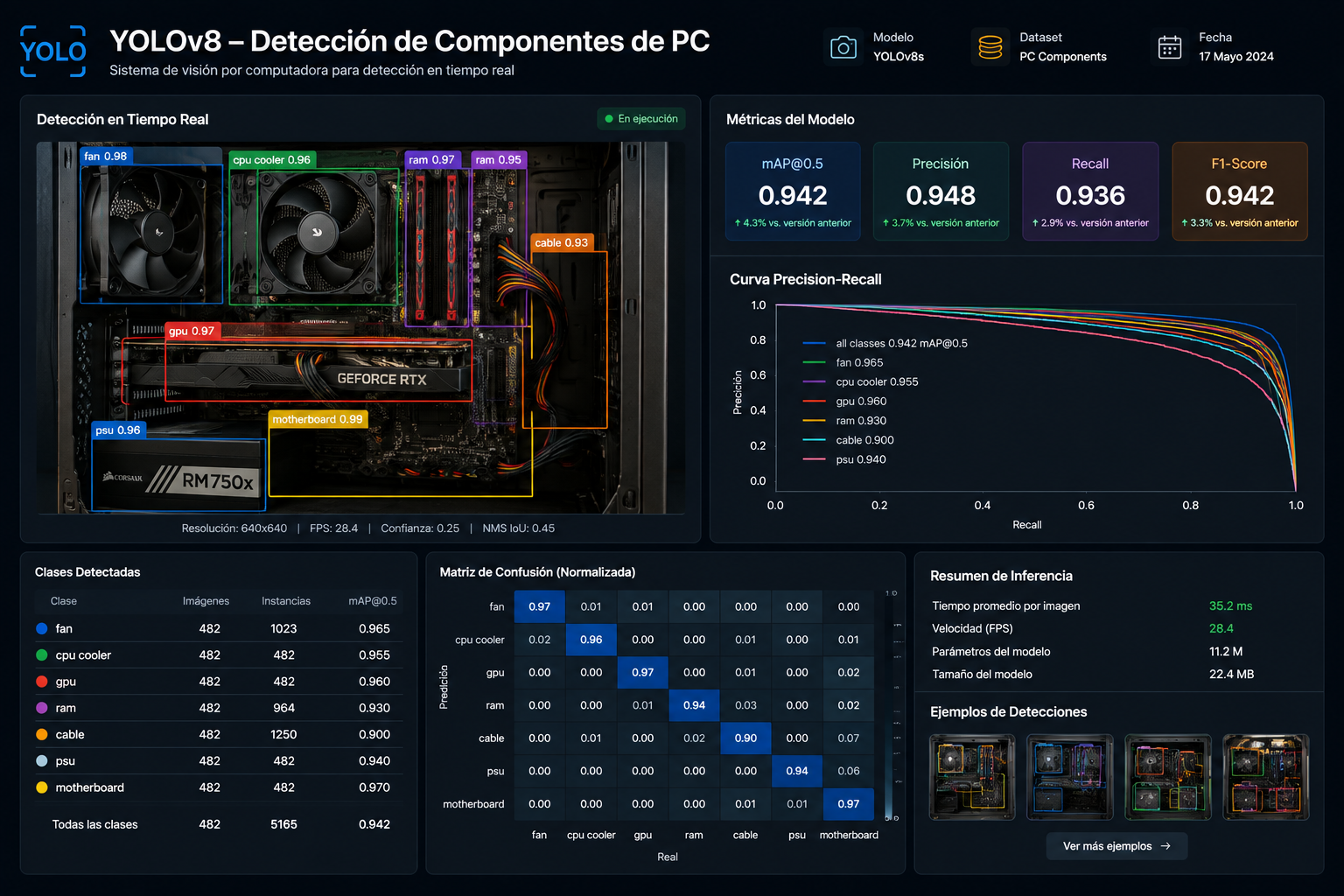
Task: Click confusion matrix cell 0.07 in cable row
Action: pyautogui.click(x=849, y=738)
